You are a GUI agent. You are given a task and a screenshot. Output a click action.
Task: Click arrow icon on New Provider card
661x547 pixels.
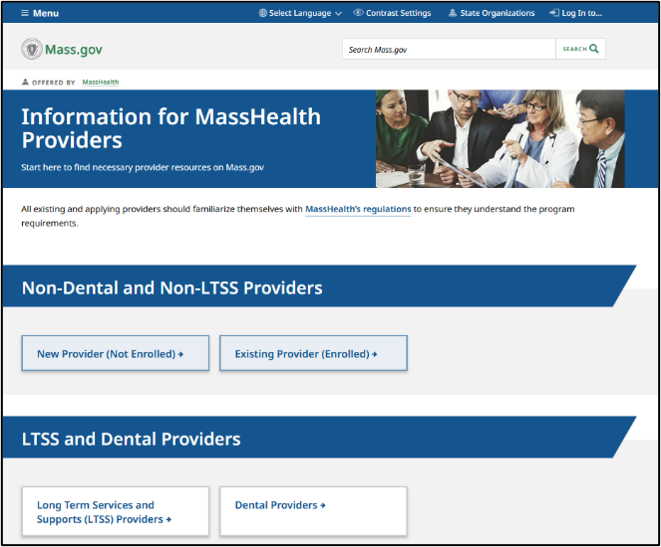pos(180,354)
